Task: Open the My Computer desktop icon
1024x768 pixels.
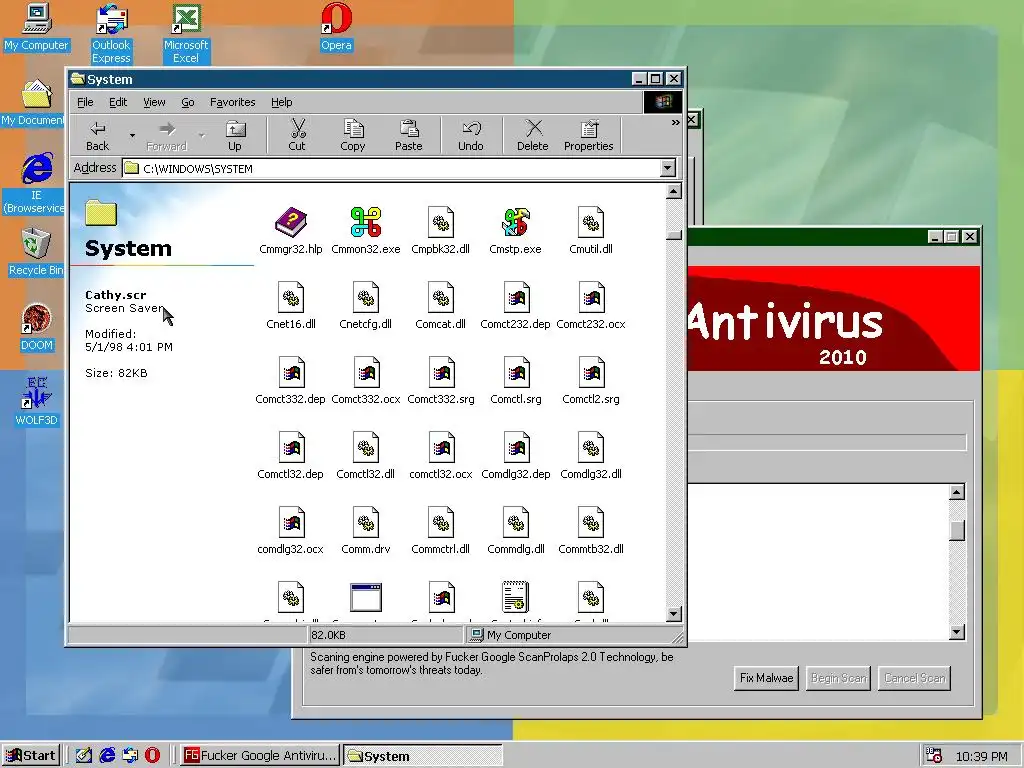Action: 37,27
